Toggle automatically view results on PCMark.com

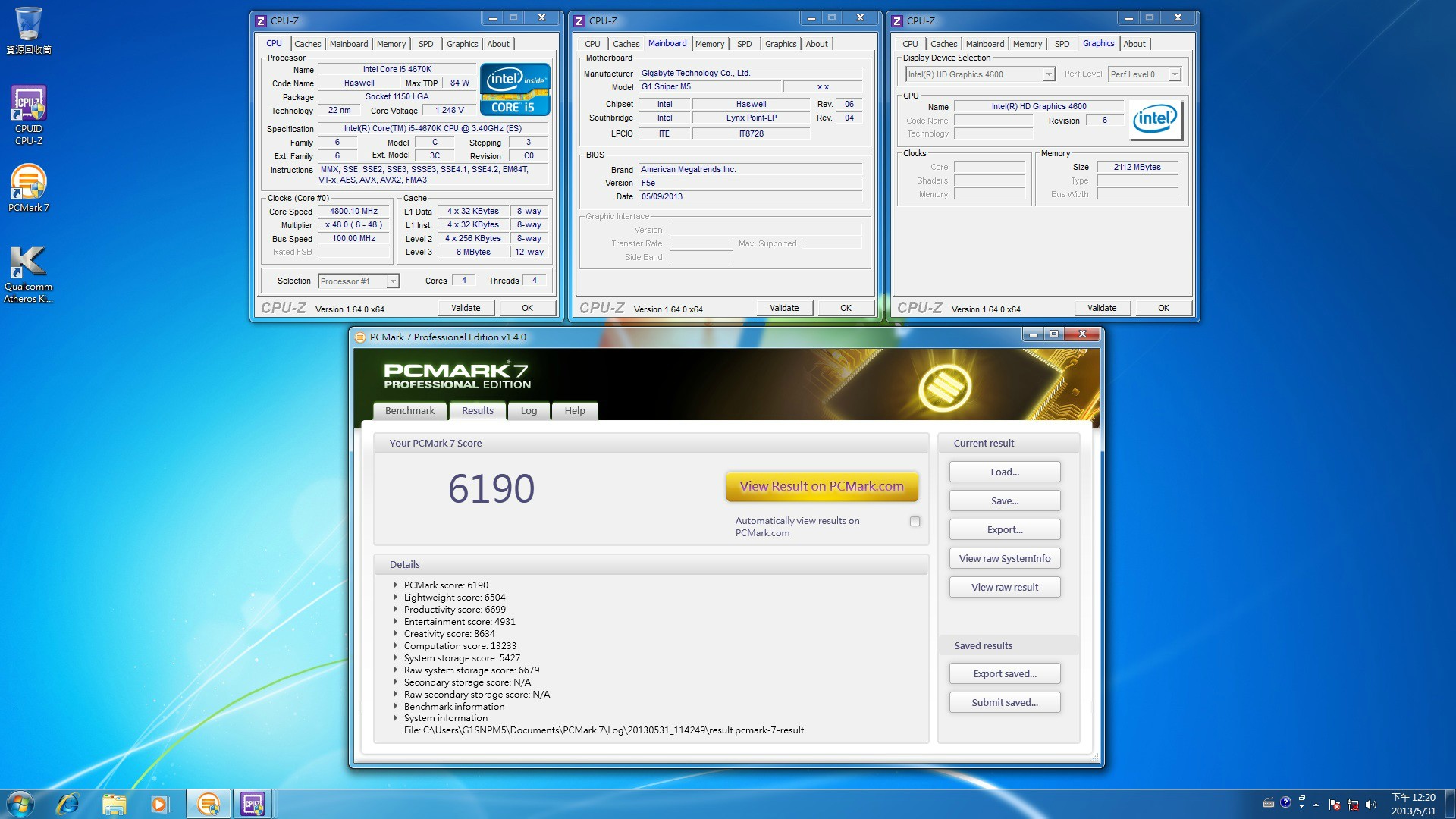pyautogui.click(x=915, y=521)
